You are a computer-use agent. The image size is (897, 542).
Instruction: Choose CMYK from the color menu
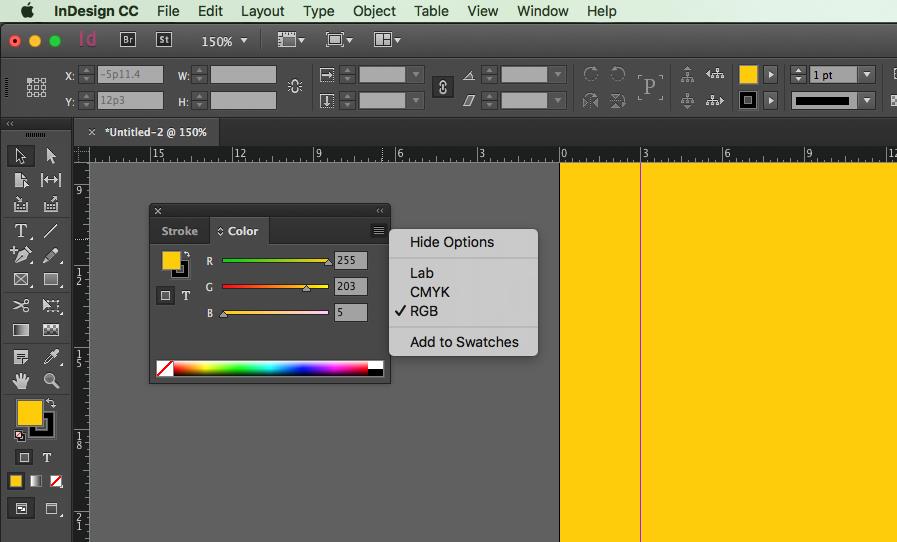430,292
